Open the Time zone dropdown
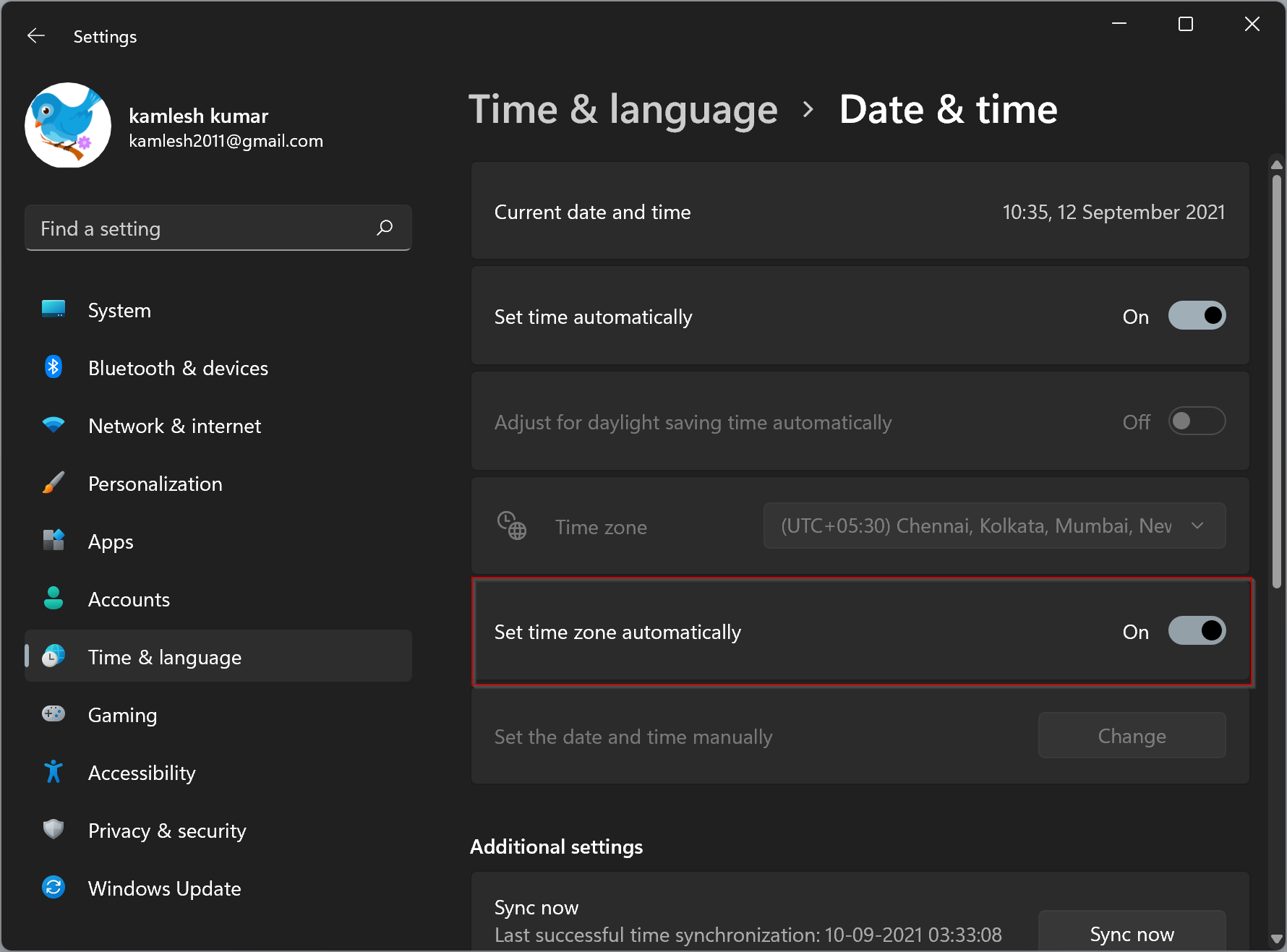The width and height of the screenshot is (1287, 952). click(x=993, y=526)
